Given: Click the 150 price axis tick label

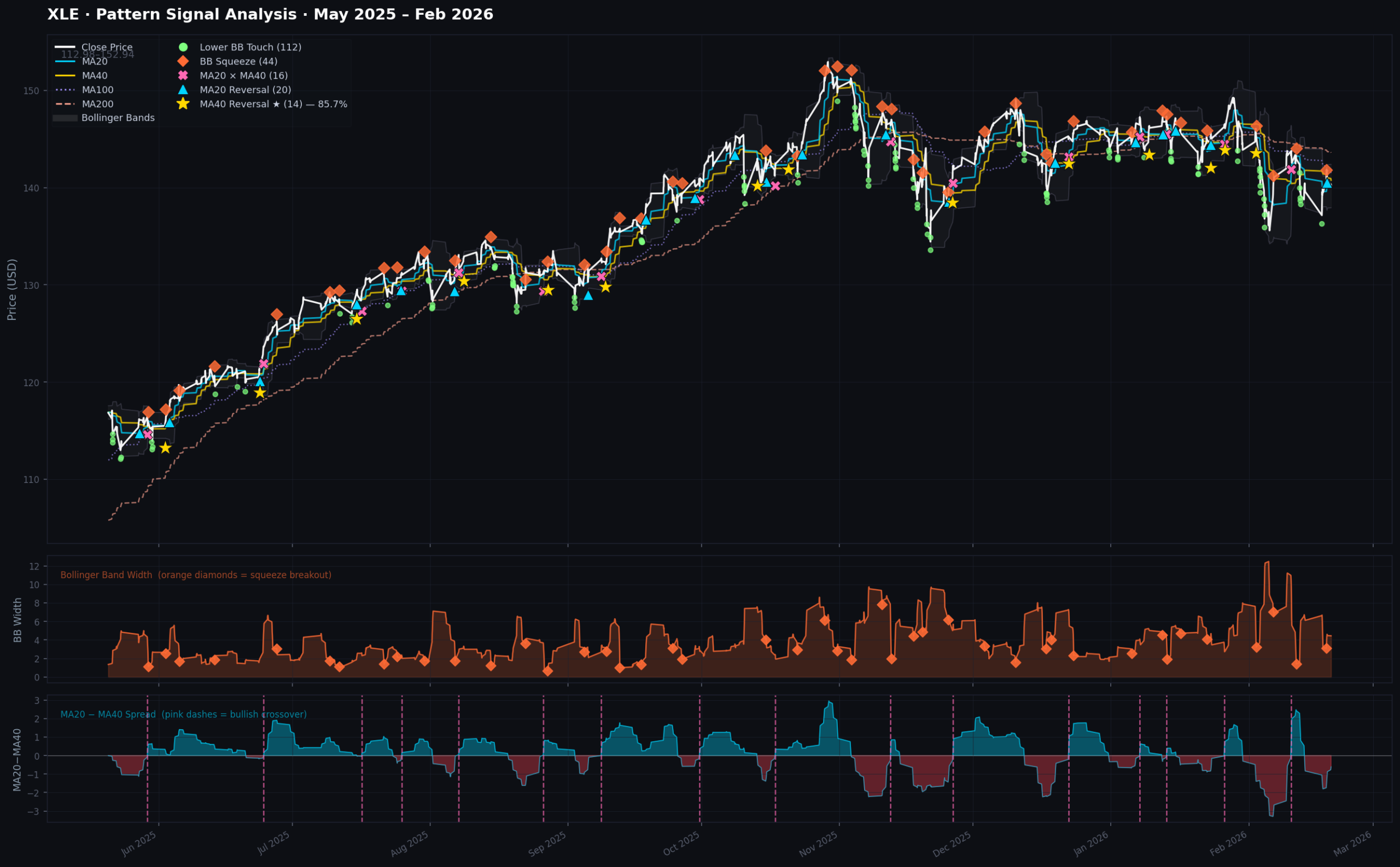Looking at the screenshot, I should [x=32, y=91].
